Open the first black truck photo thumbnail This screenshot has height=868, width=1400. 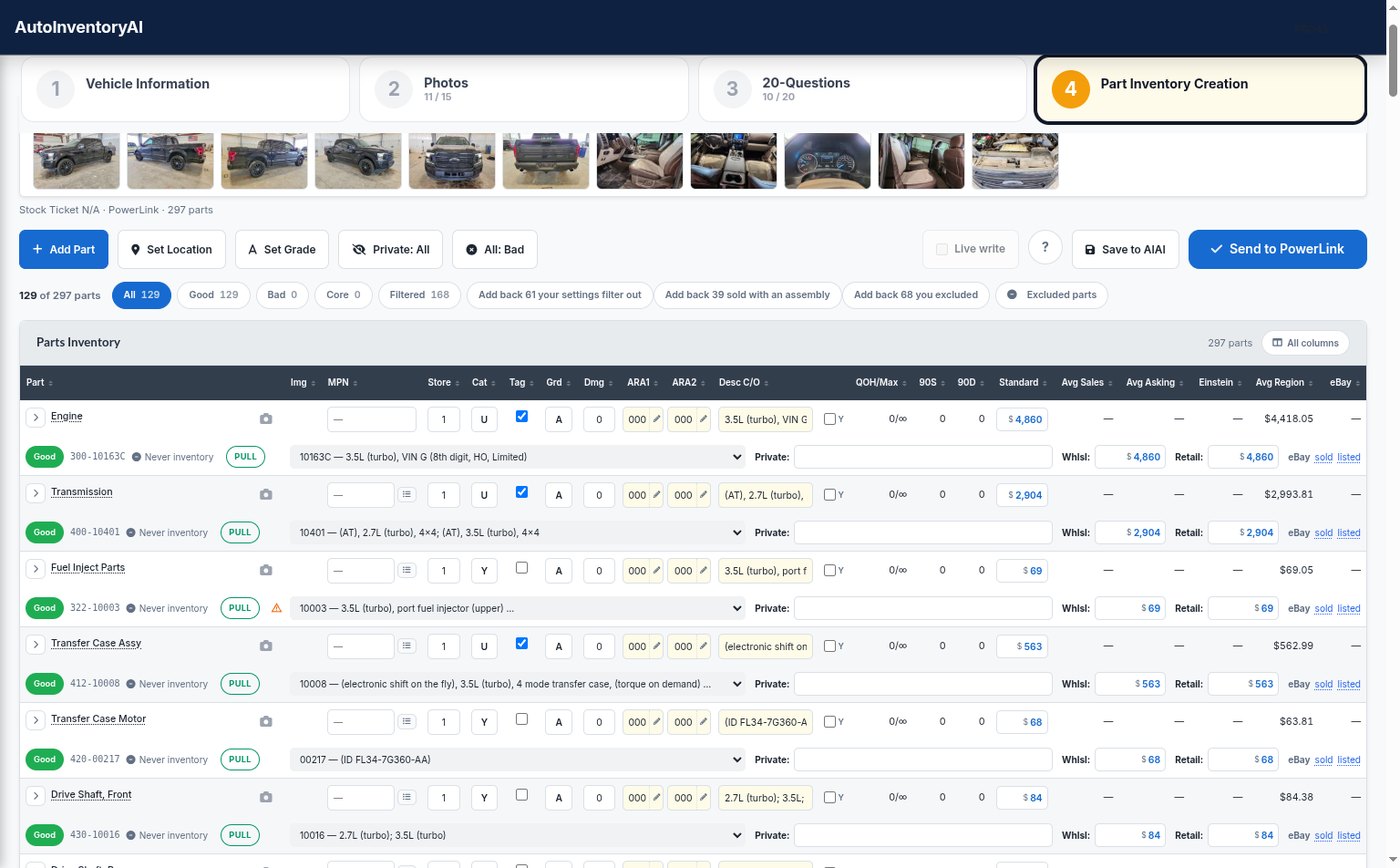76,160
